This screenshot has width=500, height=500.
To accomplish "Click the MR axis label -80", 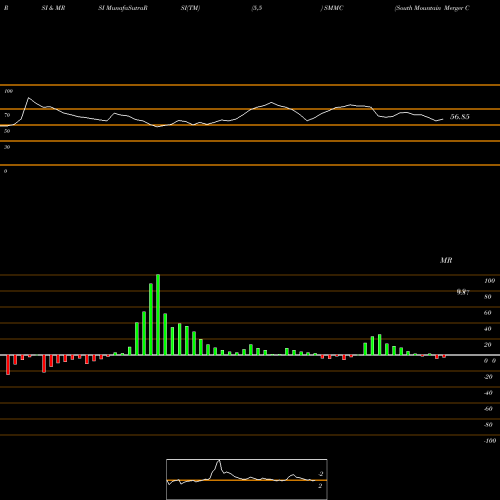I will [488, 425].
